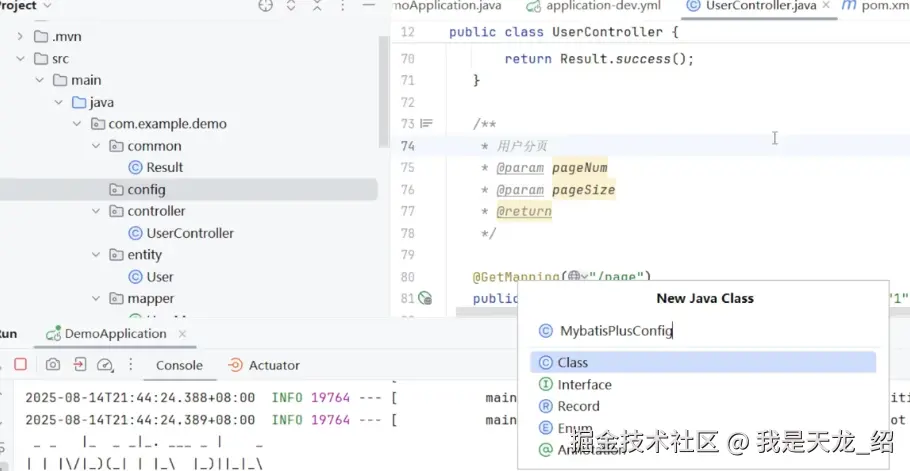Select the DemoApplication run tab
This screenshot has height=471, width=910.
[x=115, y=334]
